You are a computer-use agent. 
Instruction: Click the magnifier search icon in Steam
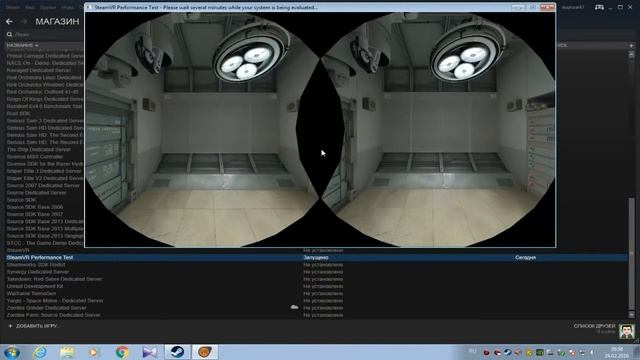9,35
